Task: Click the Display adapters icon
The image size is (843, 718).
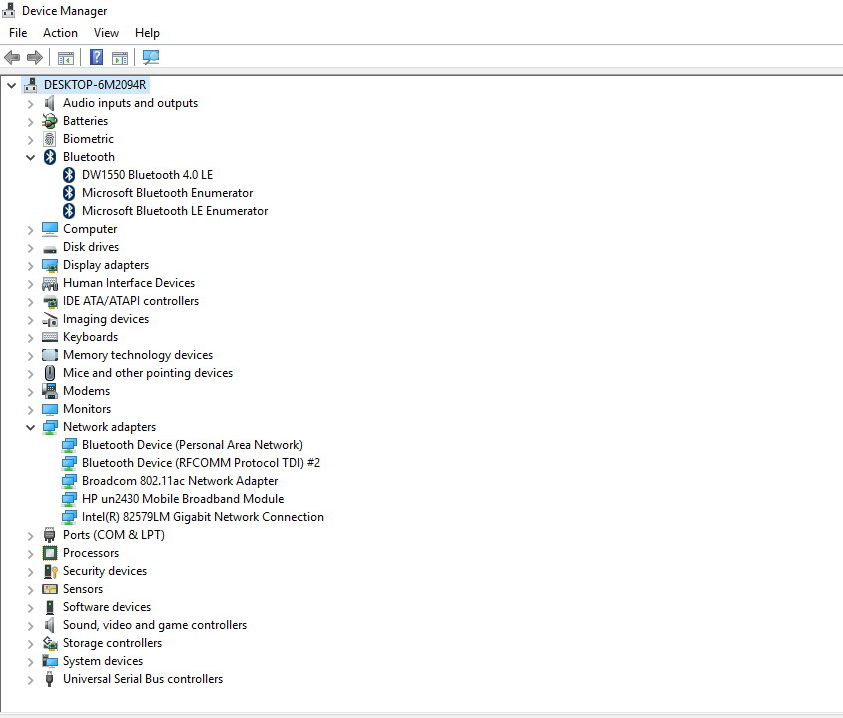Action: pos(49,265)
